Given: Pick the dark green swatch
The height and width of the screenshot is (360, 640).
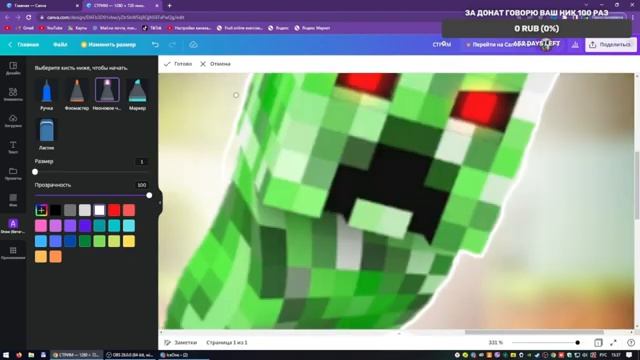Looking at the screenshot, I should 85,241.
